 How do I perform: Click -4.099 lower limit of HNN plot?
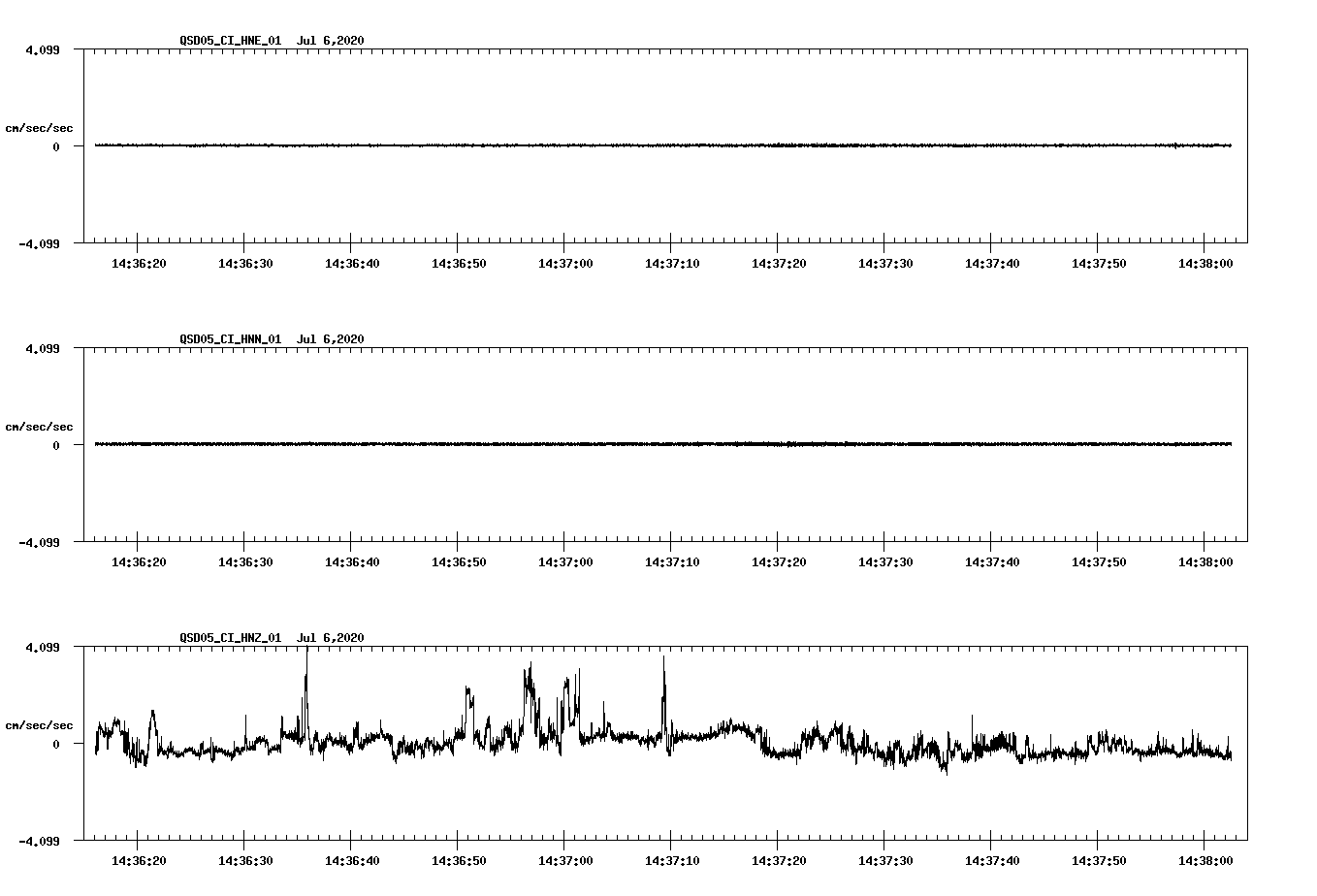click(39, 542)
